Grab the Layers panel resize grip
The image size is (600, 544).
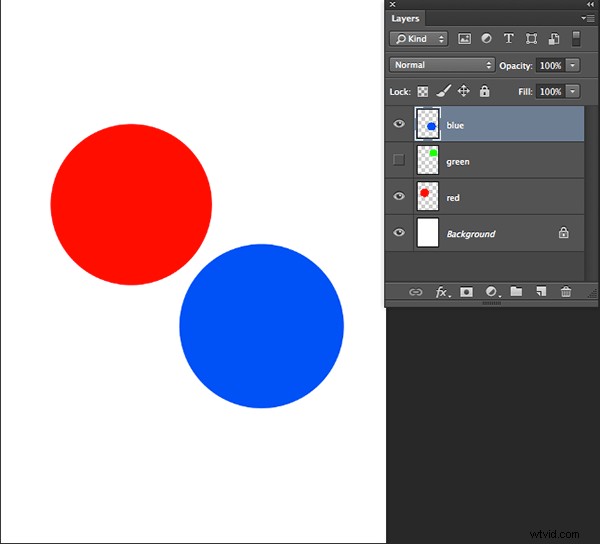pos(592,293)
